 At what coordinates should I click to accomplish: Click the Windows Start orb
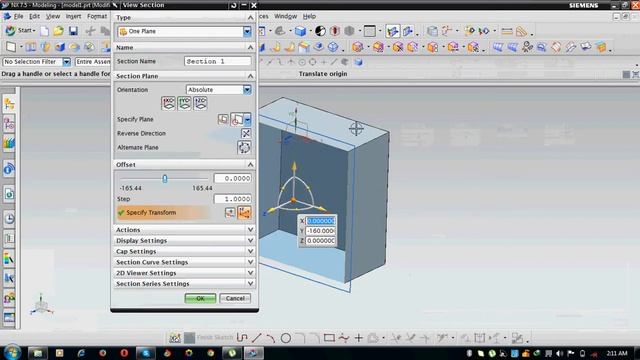[x=12, y=353]
